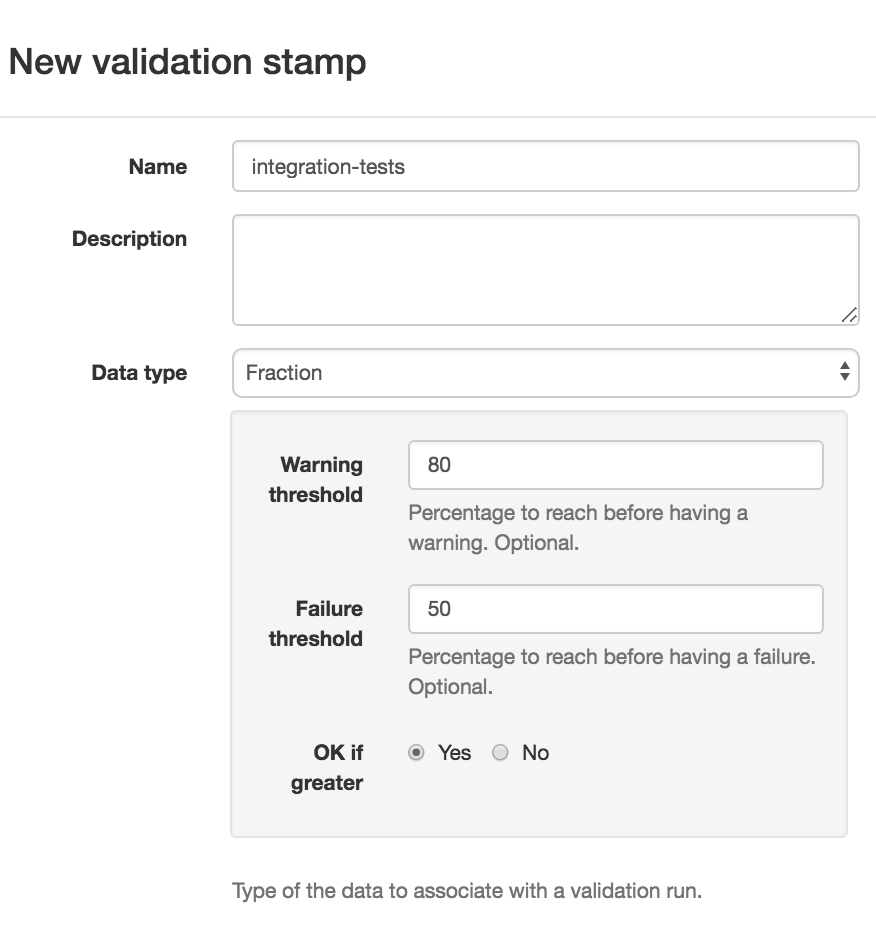The width and height of the screenshot is (876, 932).
Task: Click inside the Description text area
Action: point(545,269)
